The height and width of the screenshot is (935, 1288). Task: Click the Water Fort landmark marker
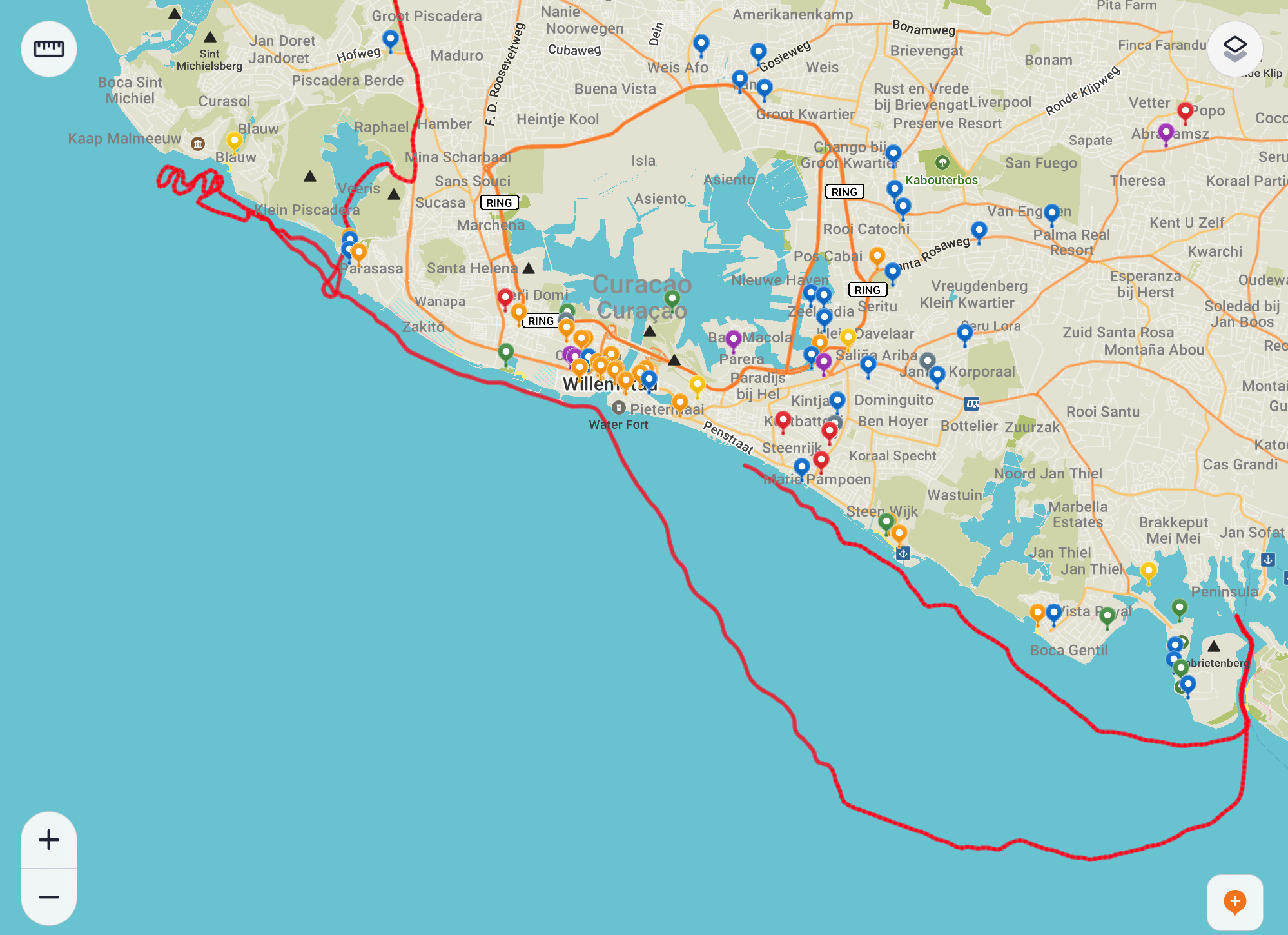coord(618,408)
